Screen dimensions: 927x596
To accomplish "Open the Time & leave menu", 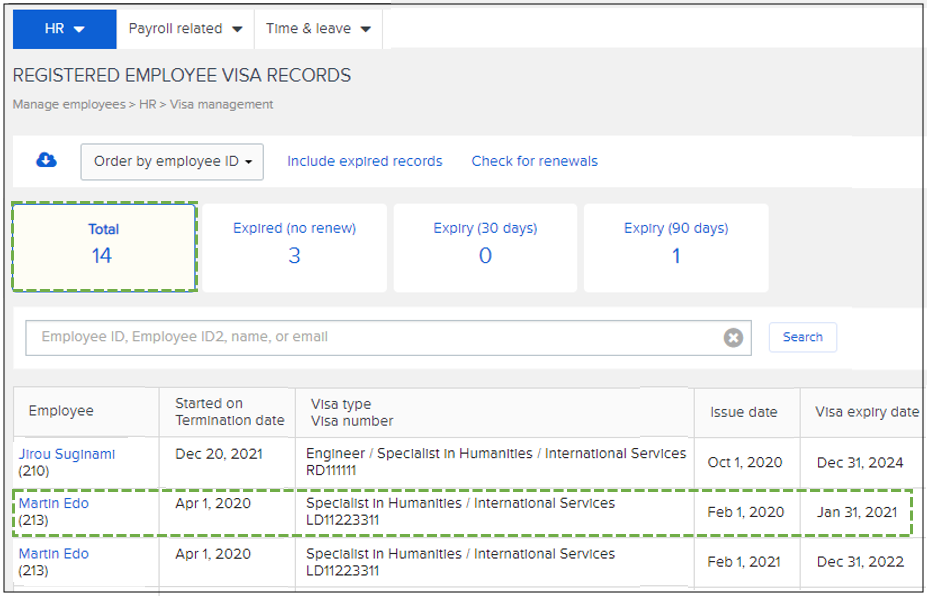I will (x=318, y=29).
